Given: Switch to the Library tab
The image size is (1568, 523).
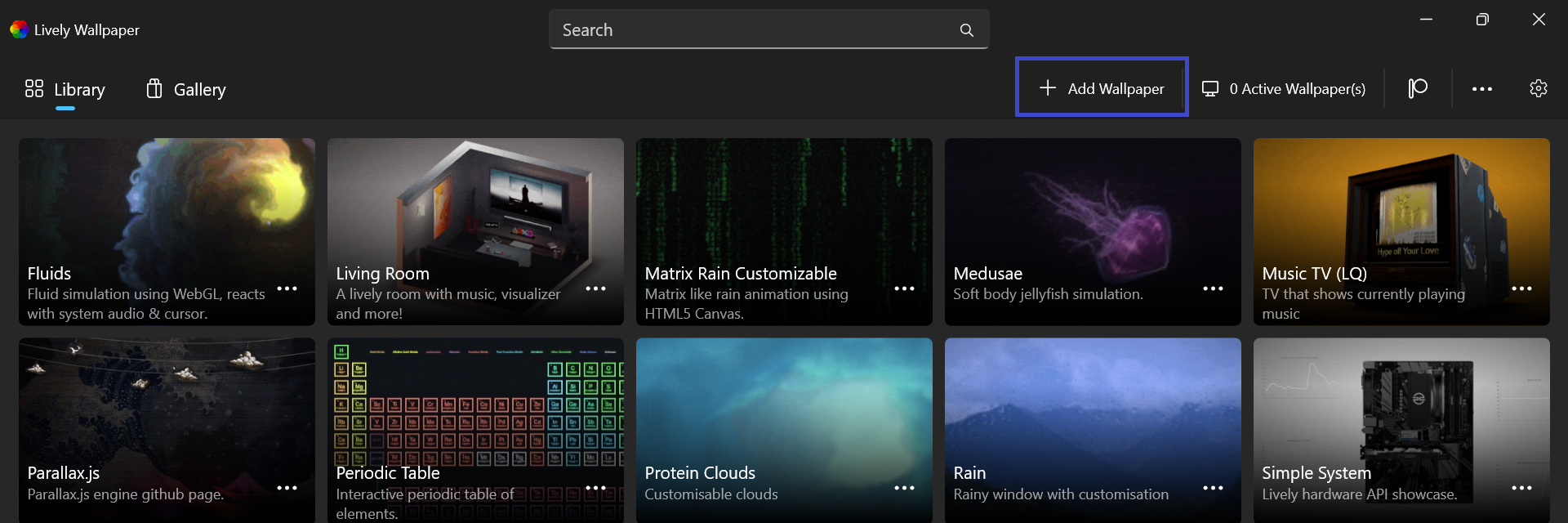Looking at the screenshot, I should click(x=65, y=89).
